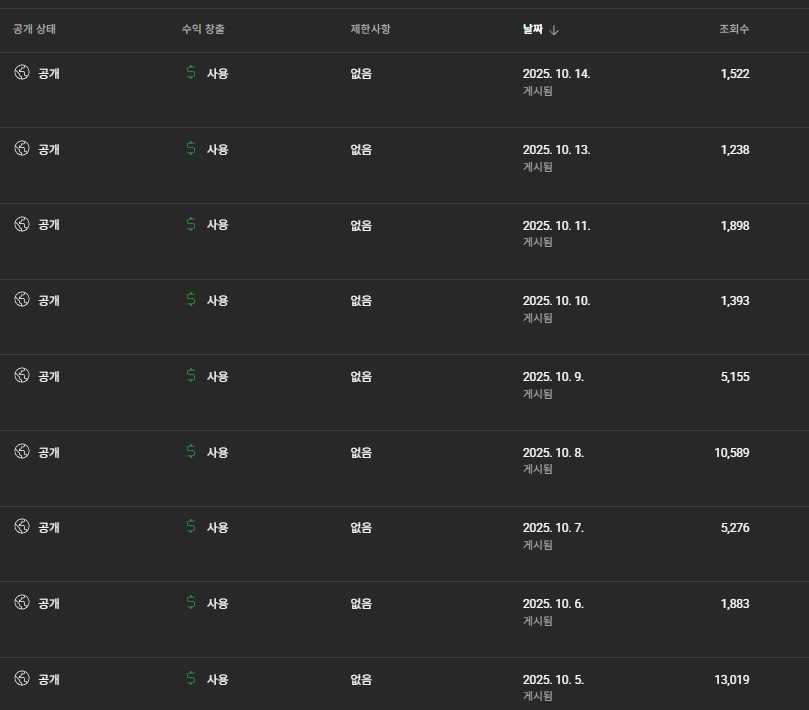The height and width of the screenshot is (710, 809).
Task: Click 없음 restriction in the 2025. 10. 11. row
Action: point(361,225)
